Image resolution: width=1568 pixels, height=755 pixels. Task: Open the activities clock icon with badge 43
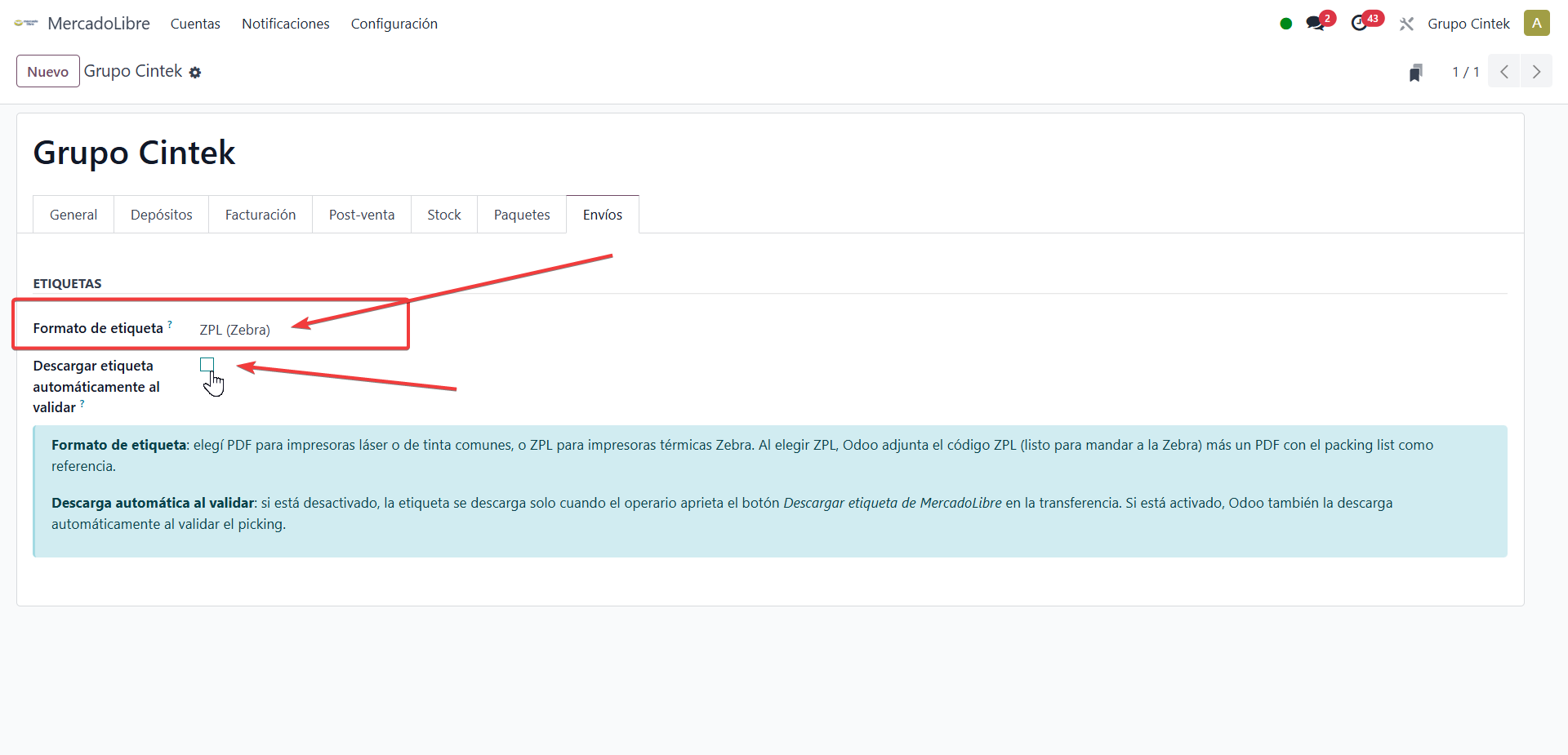point(1361,23)
